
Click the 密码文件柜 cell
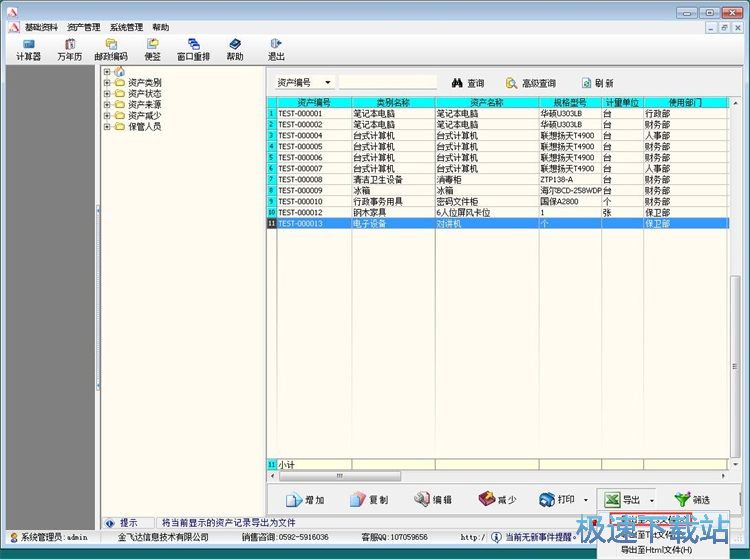pyautogui.click(x=487, y=201)
